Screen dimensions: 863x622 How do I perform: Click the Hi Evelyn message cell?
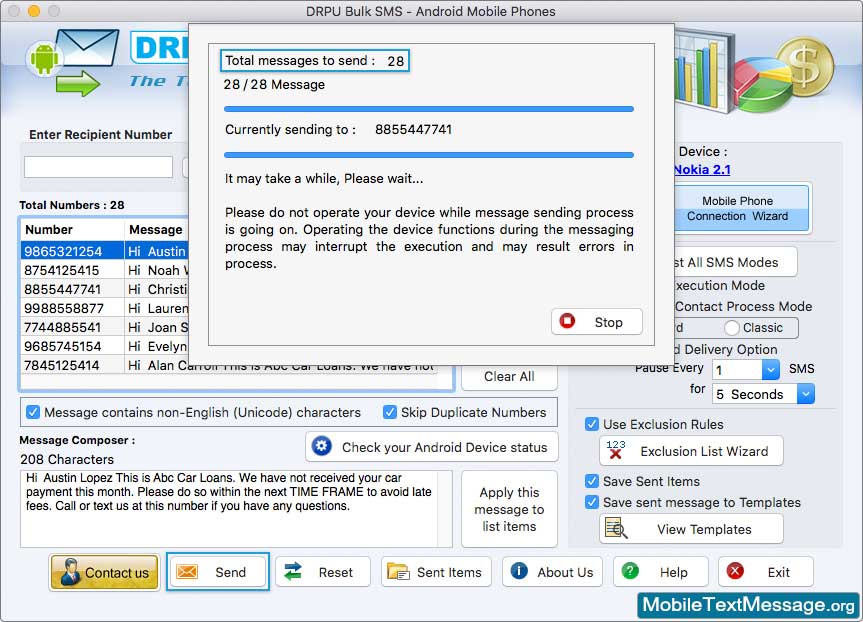pyautogui.click(x=157, y=346)
